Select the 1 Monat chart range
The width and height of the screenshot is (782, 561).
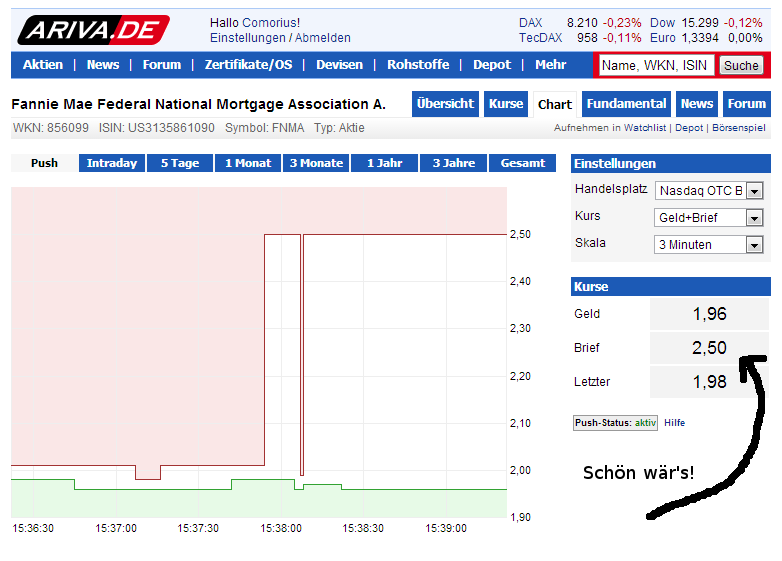click(x=248, y=163)
